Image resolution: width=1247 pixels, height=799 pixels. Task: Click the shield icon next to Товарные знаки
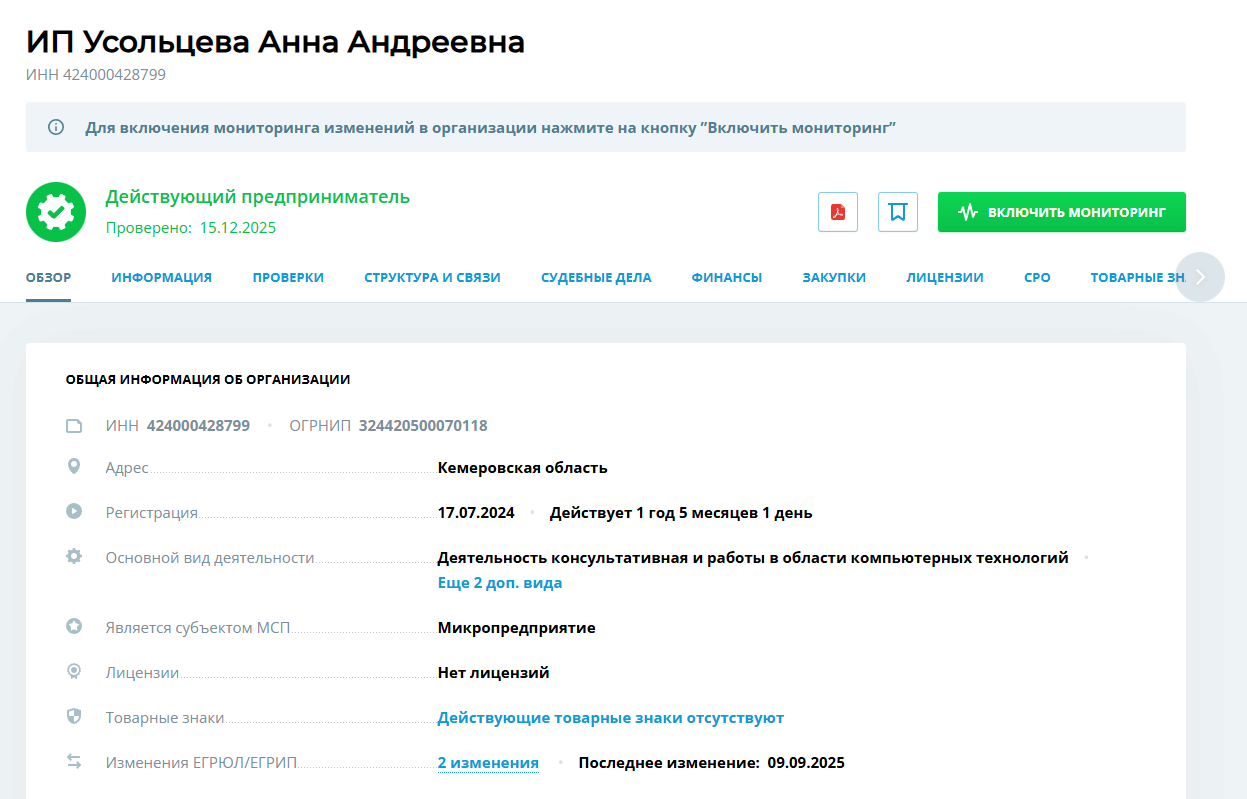click(x=73, y=716)
